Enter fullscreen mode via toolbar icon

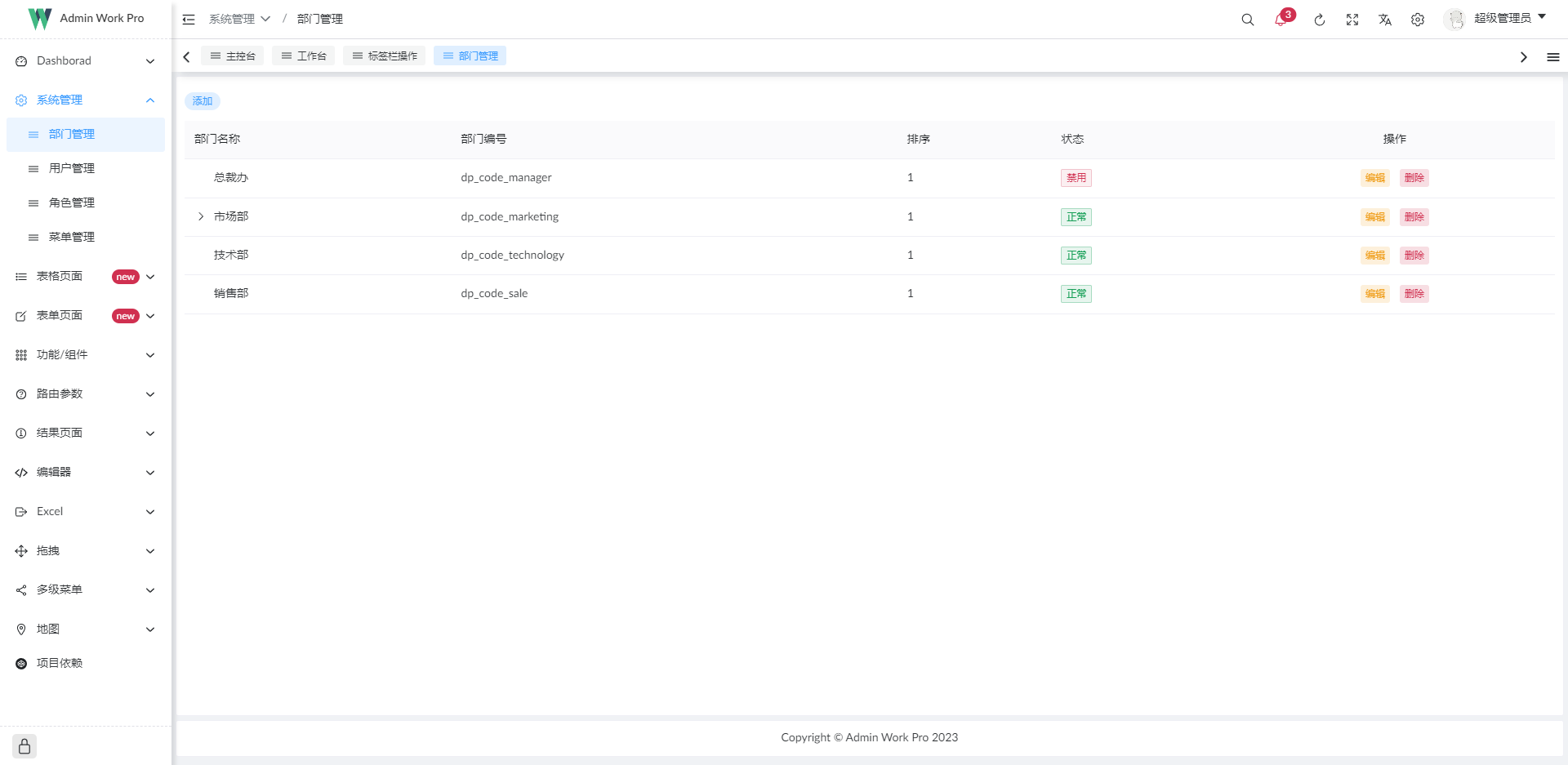1352,19
